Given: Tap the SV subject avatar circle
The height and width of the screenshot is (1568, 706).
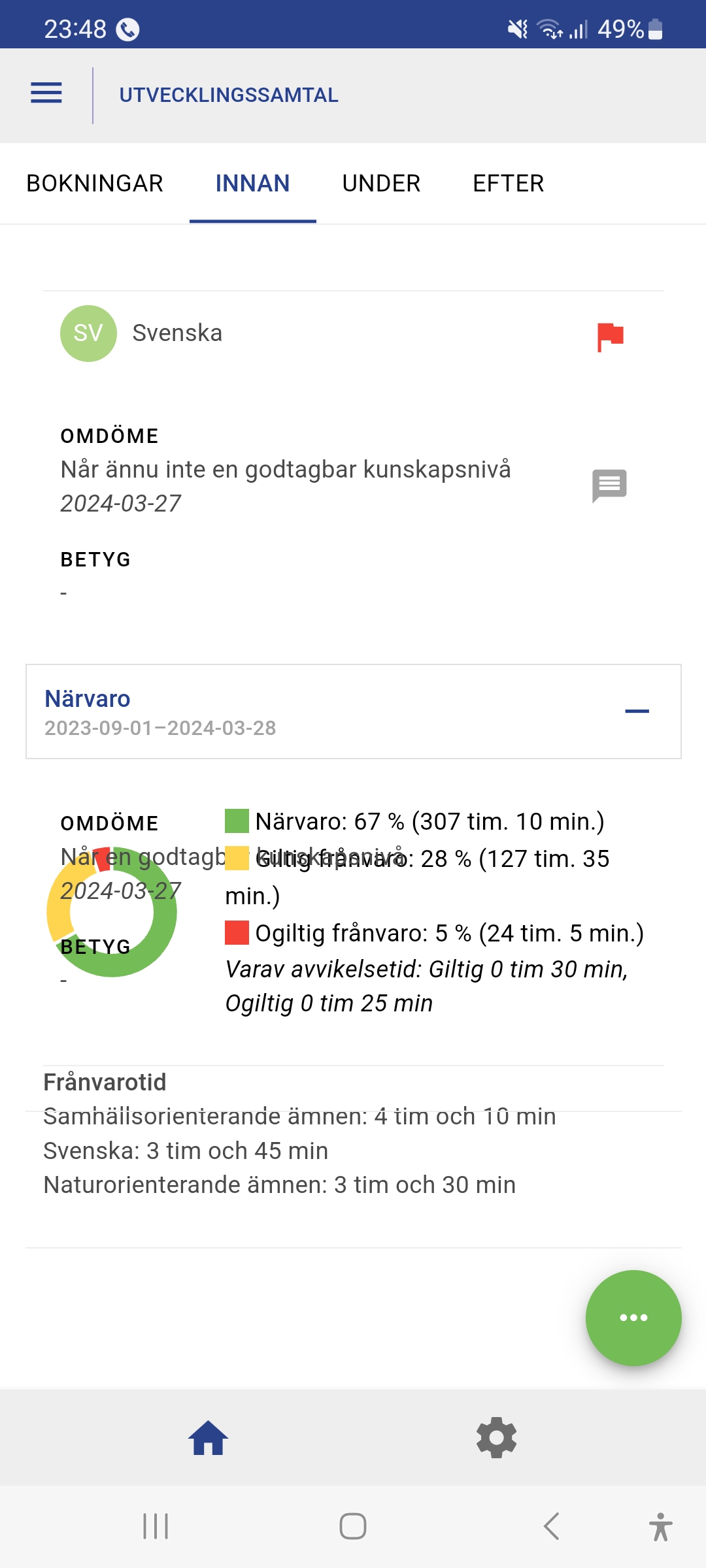Looking at the screenshot, I should coord(88,333).
